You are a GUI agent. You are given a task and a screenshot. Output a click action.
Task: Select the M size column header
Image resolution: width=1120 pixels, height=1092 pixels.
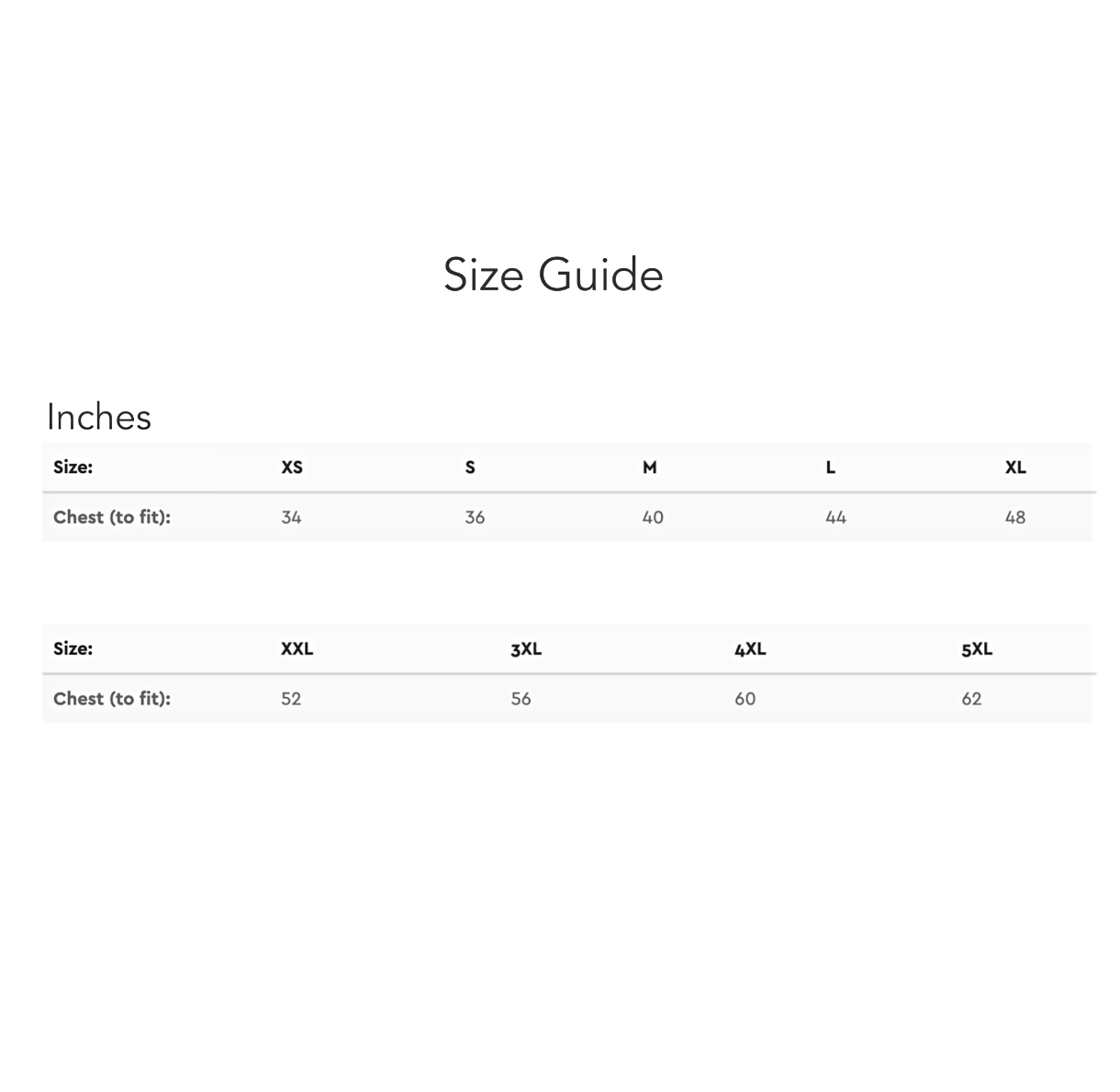650,467
